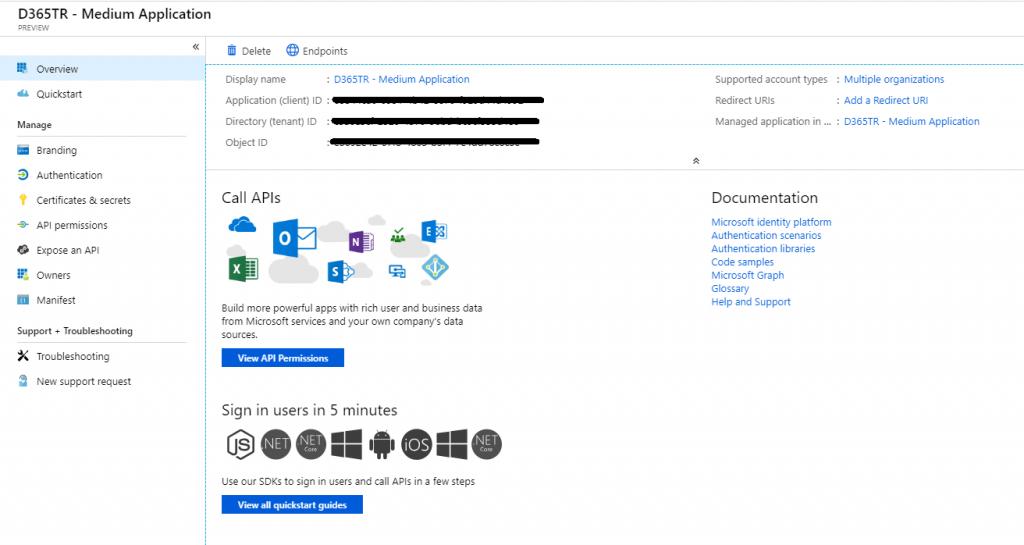The height and width of the screenshot is (545, 1024).
Task: Click the Exchange icon under Call APIs
Action: tap(434, 231)
